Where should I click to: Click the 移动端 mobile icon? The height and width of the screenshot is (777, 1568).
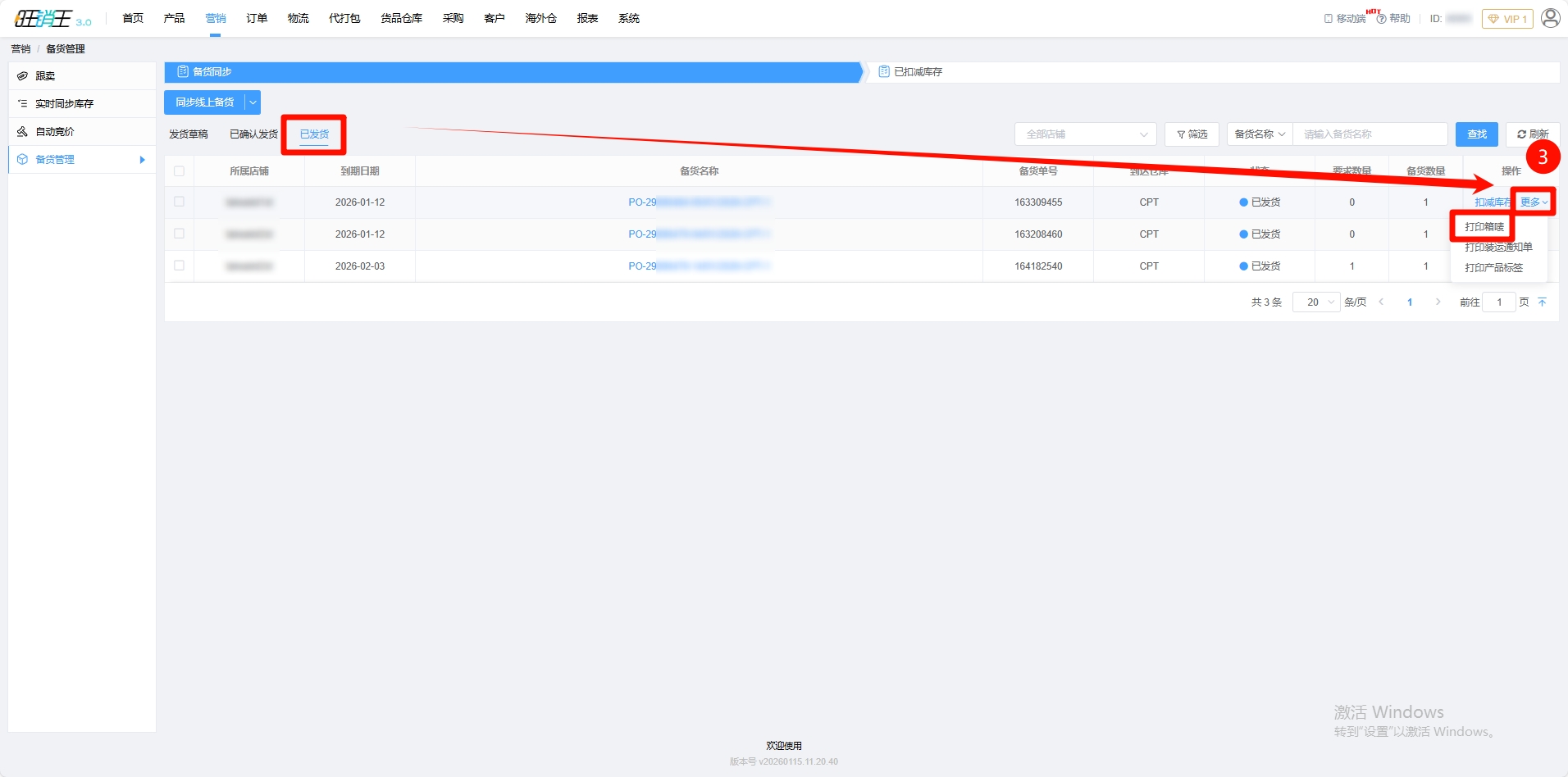pyautogui.click(x=1329, y=19)
